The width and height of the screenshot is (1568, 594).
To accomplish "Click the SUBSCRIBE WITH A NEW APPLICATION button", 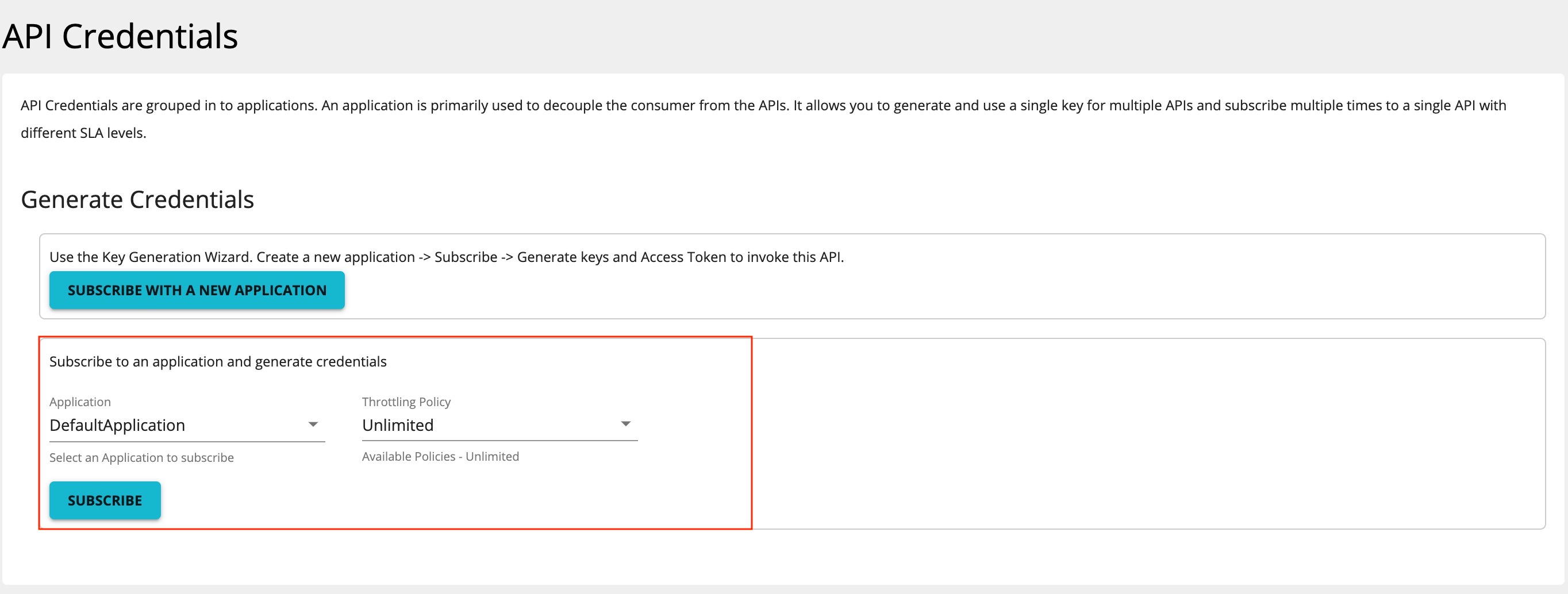I will (197, 290).
